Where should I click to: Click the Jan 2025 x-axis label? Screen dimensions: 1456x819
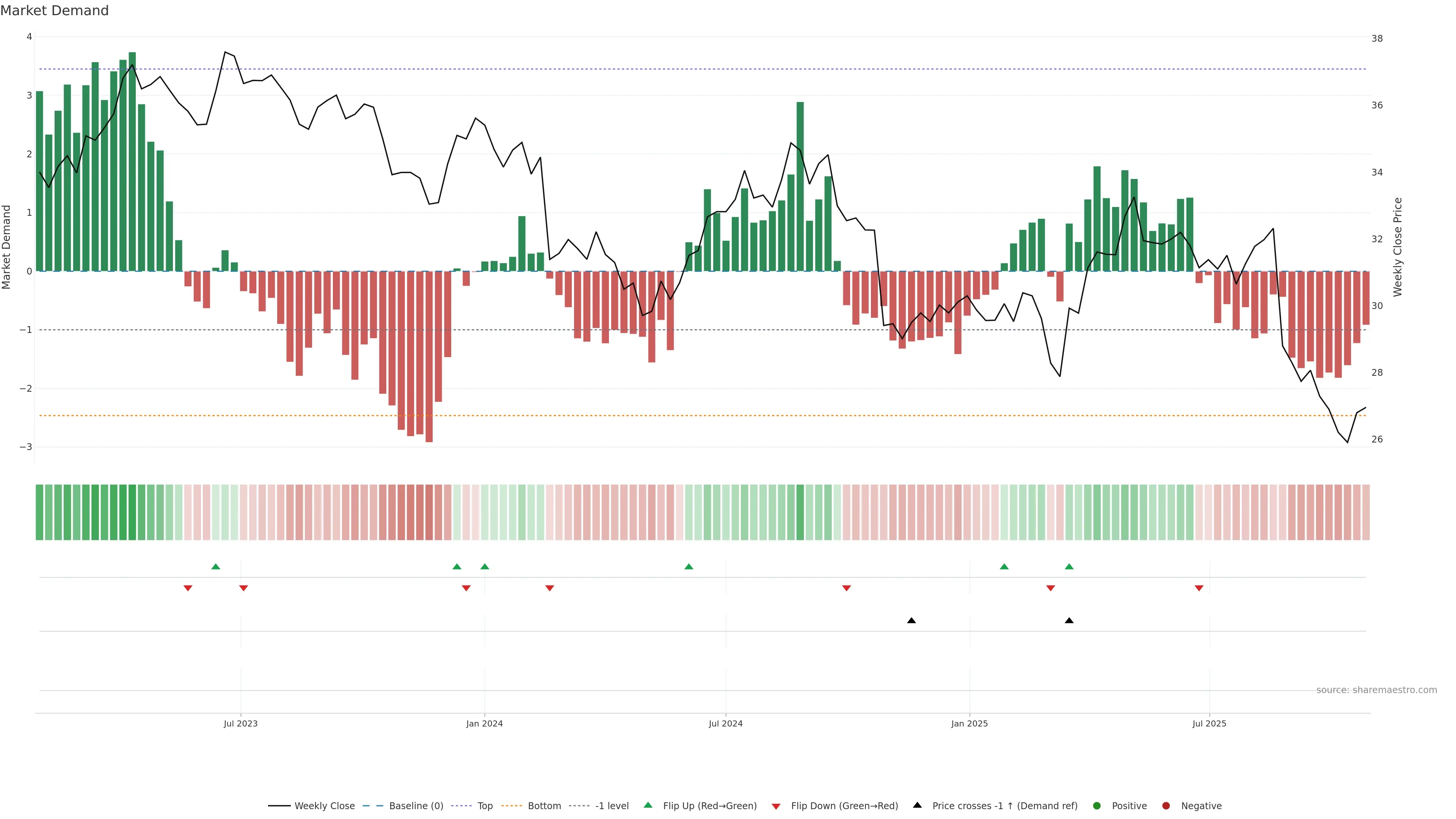pos(970,723)
